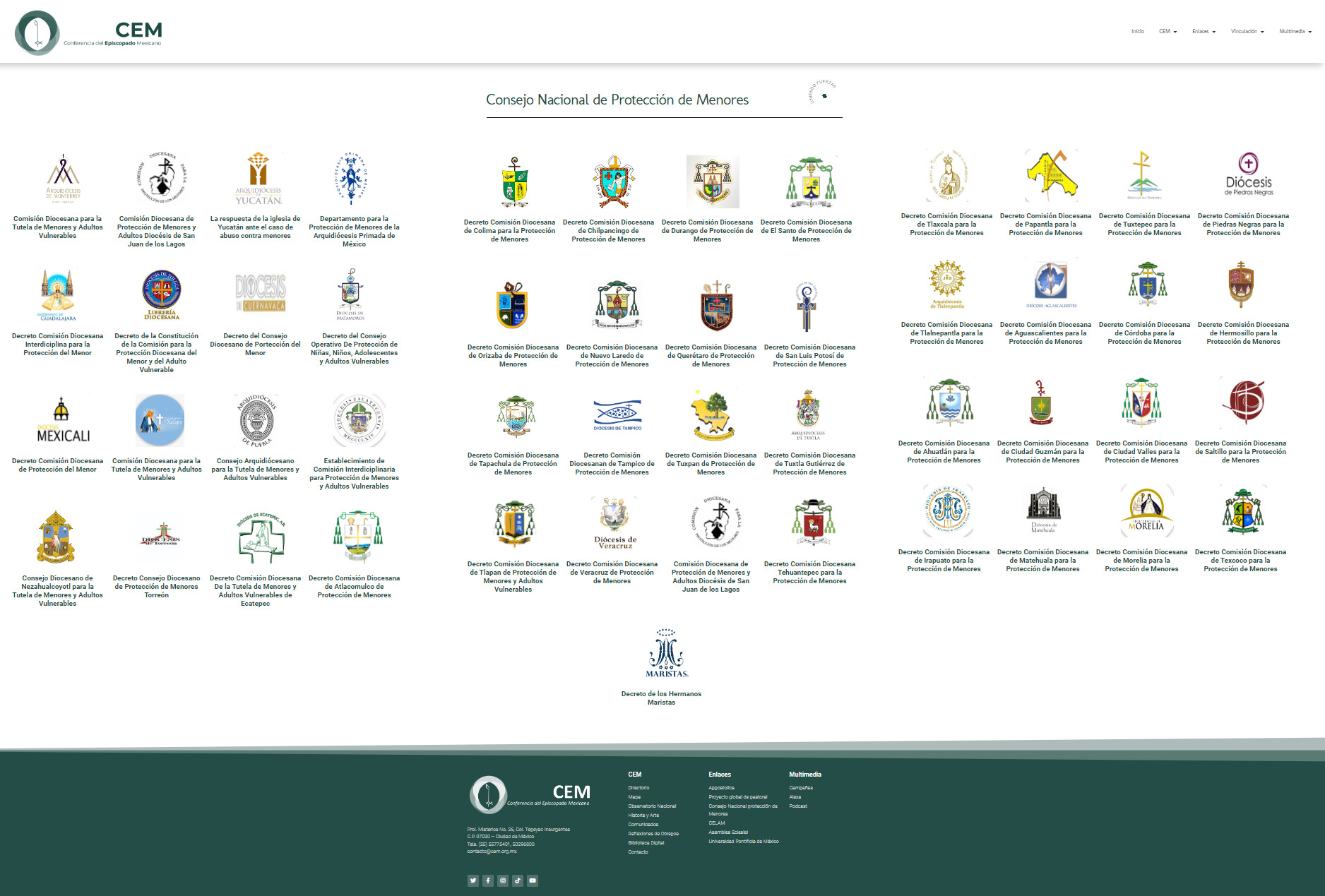Open the Decreto de Papantla link
This screenshot has height=896, width=1325.
tap(1045, 225)
